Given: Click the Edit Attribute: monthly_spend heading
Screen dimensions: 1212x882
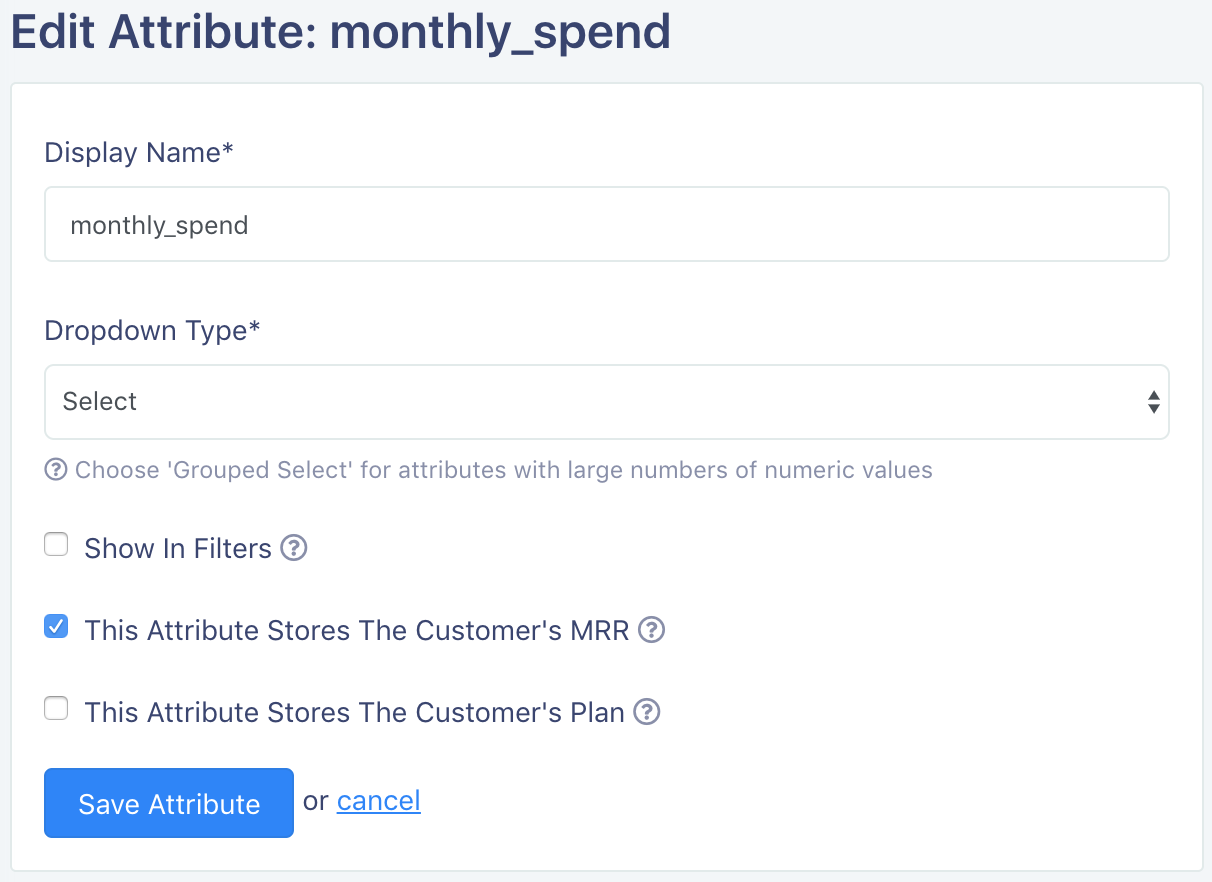Looking at the screenshot, I should 341,33.
